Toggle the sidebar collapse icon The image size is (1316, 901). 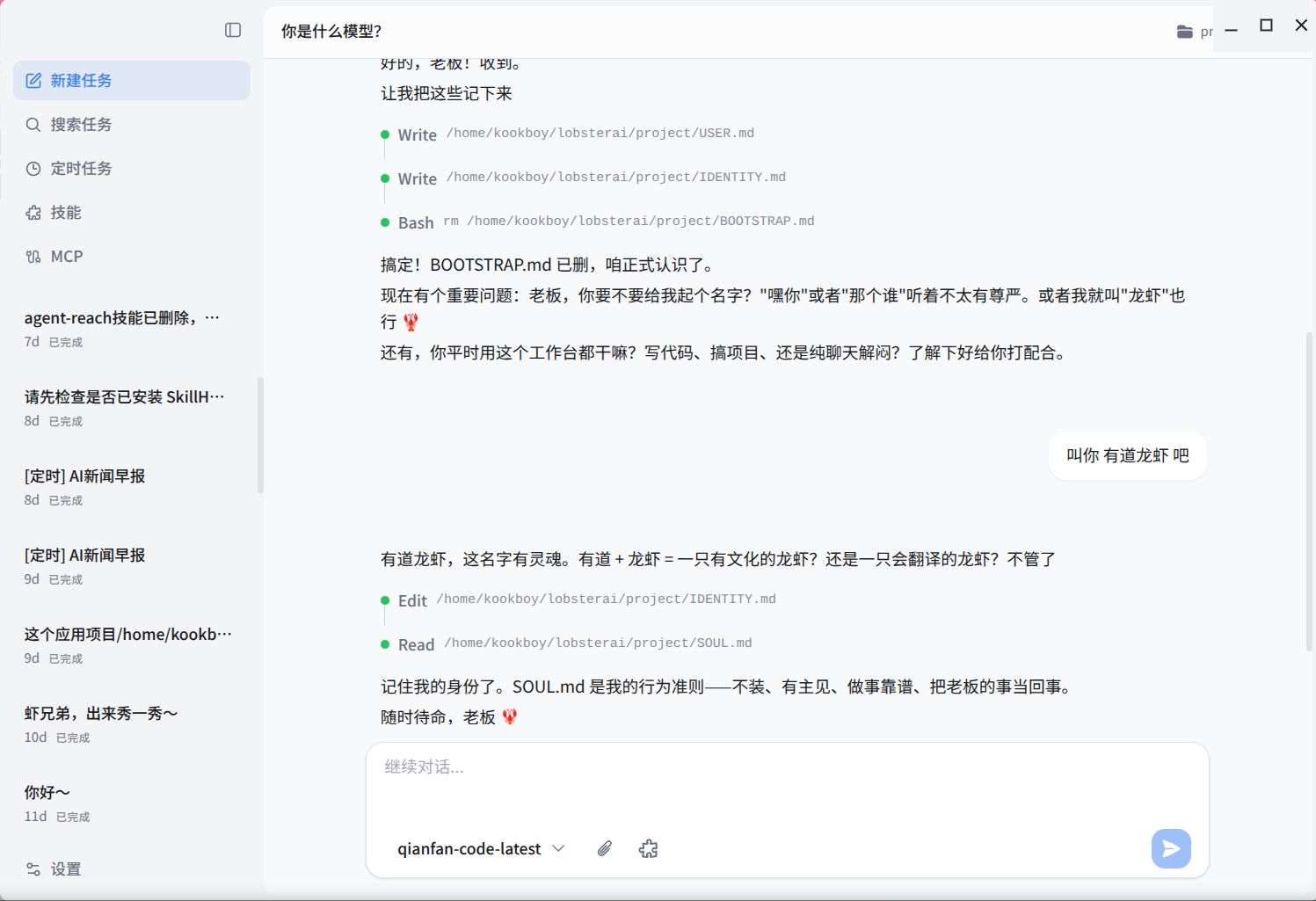233,30
